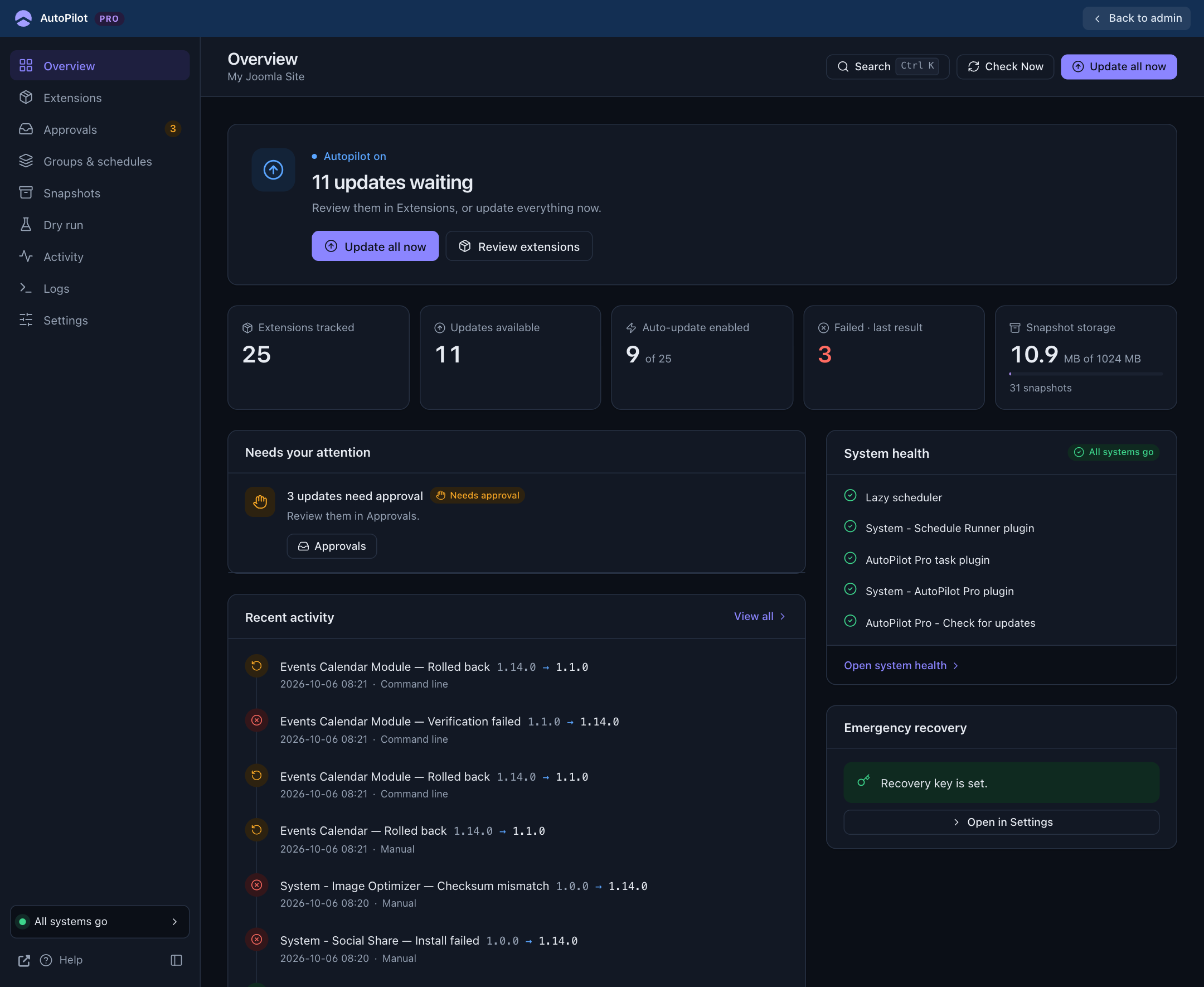Click the All systems go badge in System health
1204x987 pixels.
point(1114,452)
